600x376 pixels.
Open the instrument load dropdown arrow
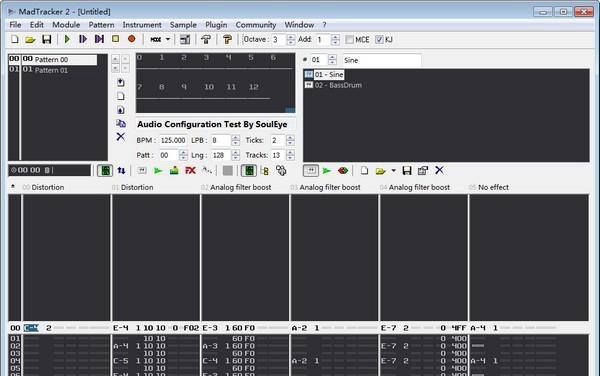point(393,171)
